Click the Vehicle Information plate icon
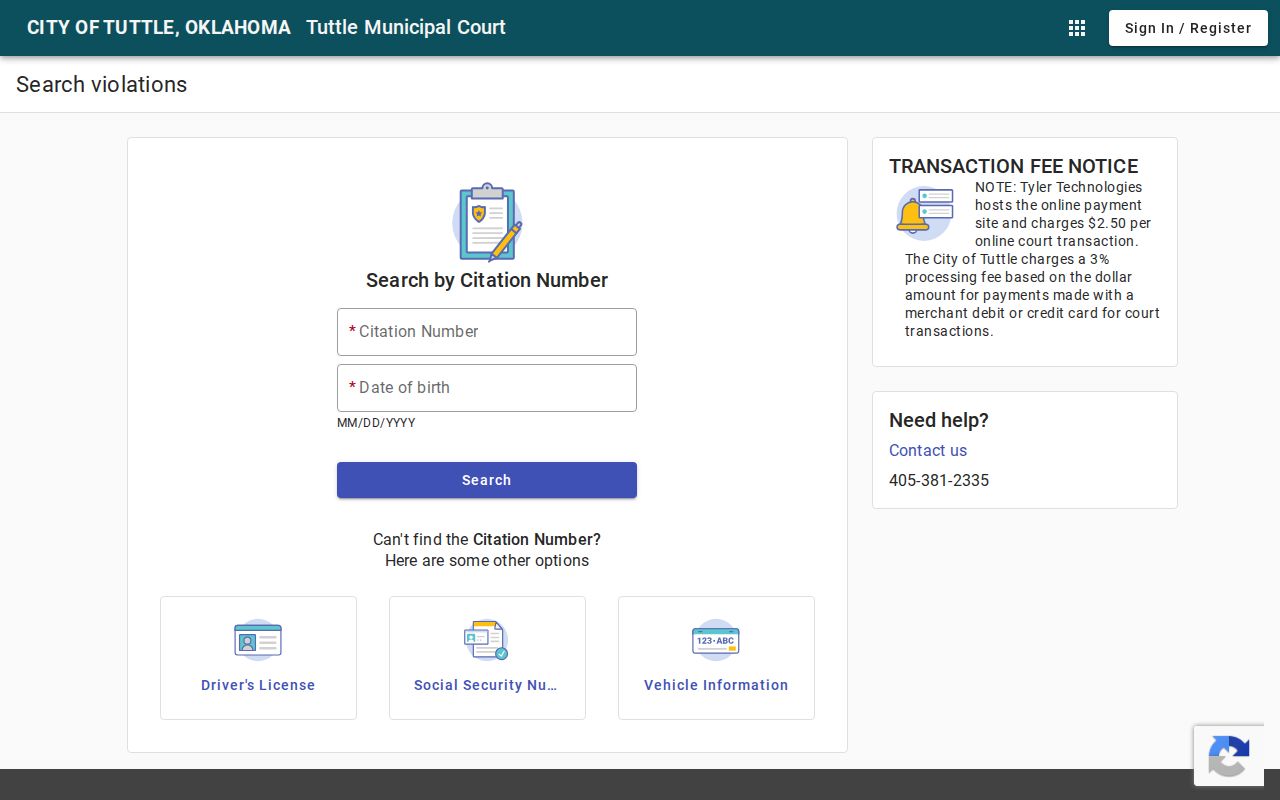 716,640
